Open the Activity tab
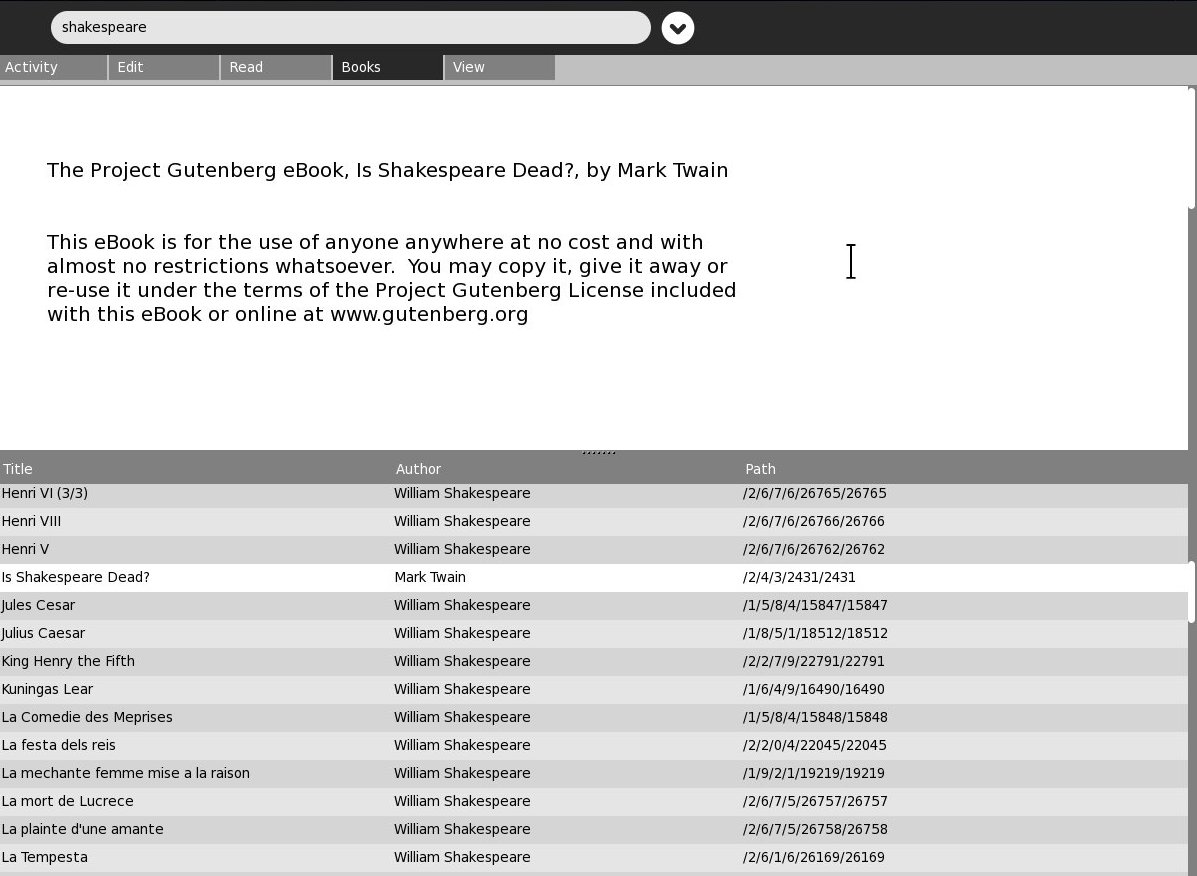Image resolution: width=1197 pixels, height=876 pixels. point(53,67)
